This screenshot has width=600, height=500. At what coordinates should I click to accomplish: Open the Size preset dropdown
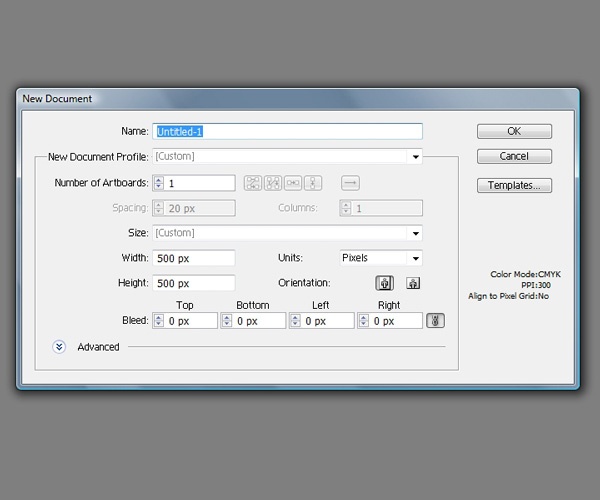pos(415,234)
